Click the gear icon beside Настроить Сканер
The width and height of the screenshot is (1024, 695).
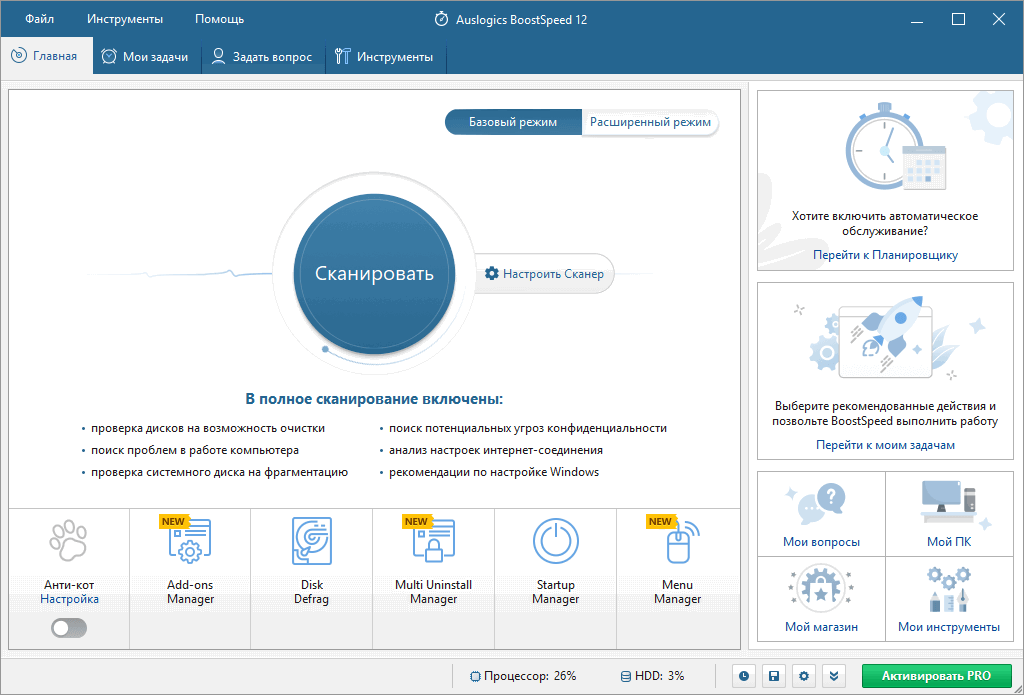(x=492, y=273)
